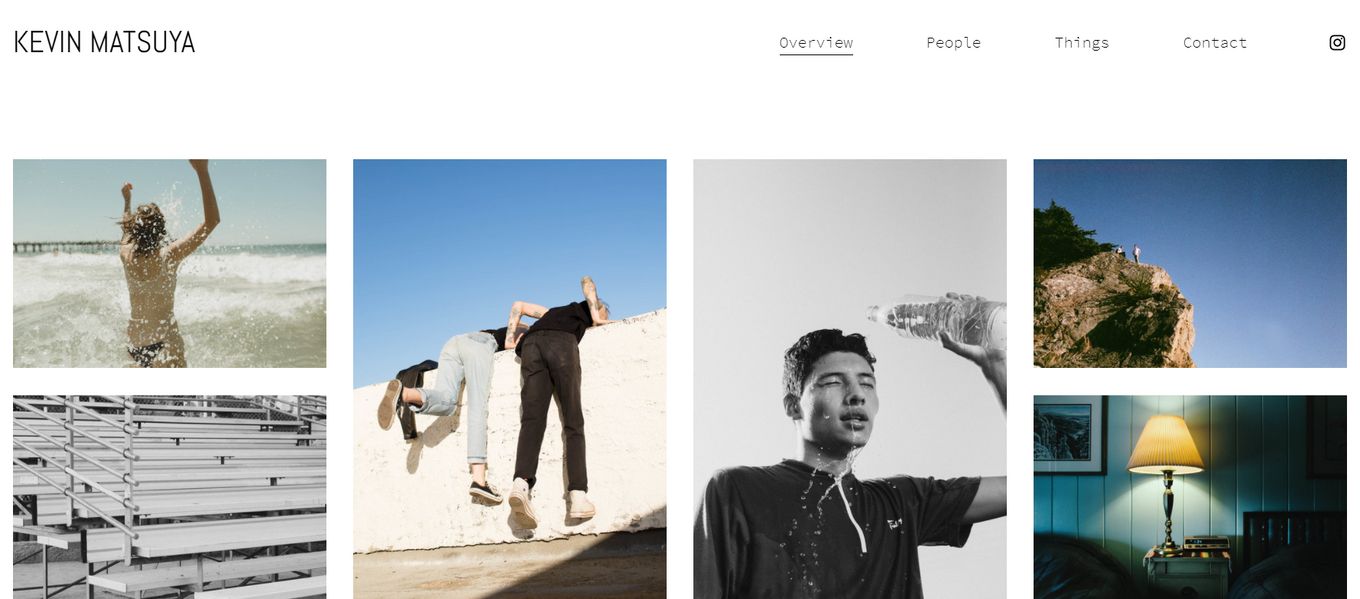The height and width of the screenshot is (599, 1360).
Task: Open the two people leaning over wall photo
Action: [x=509, y=379]
